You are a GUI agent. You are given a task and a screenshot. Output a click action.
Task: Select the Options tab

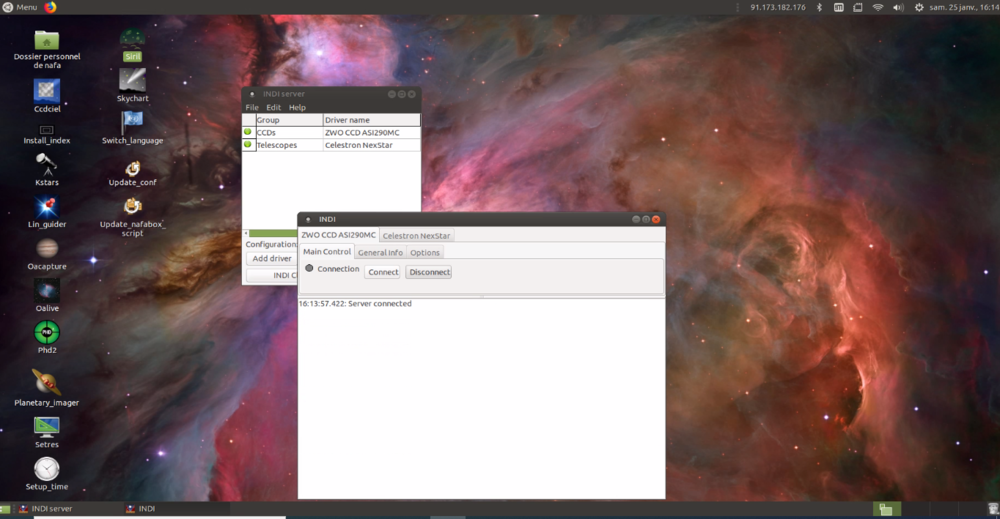click(x=425, y=252)
